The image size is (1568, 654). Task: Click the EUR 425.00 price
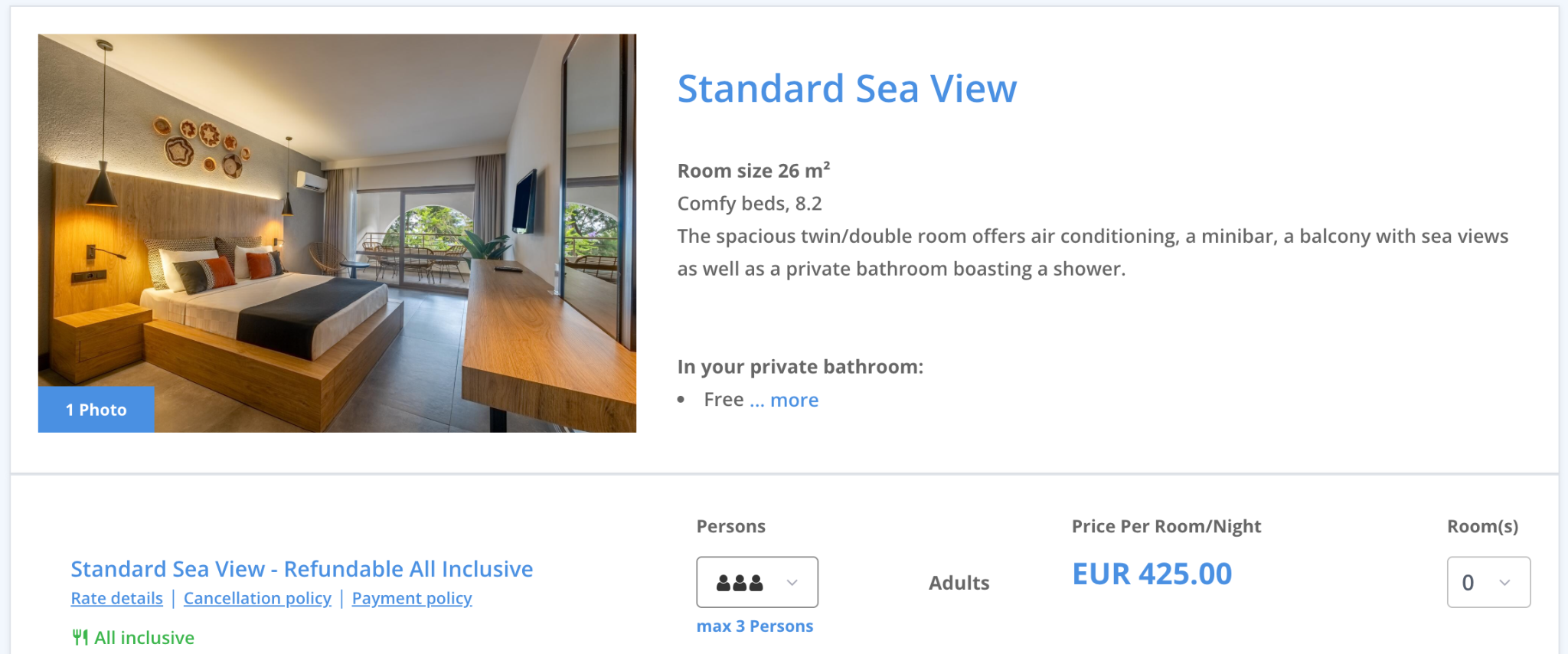1152,574
